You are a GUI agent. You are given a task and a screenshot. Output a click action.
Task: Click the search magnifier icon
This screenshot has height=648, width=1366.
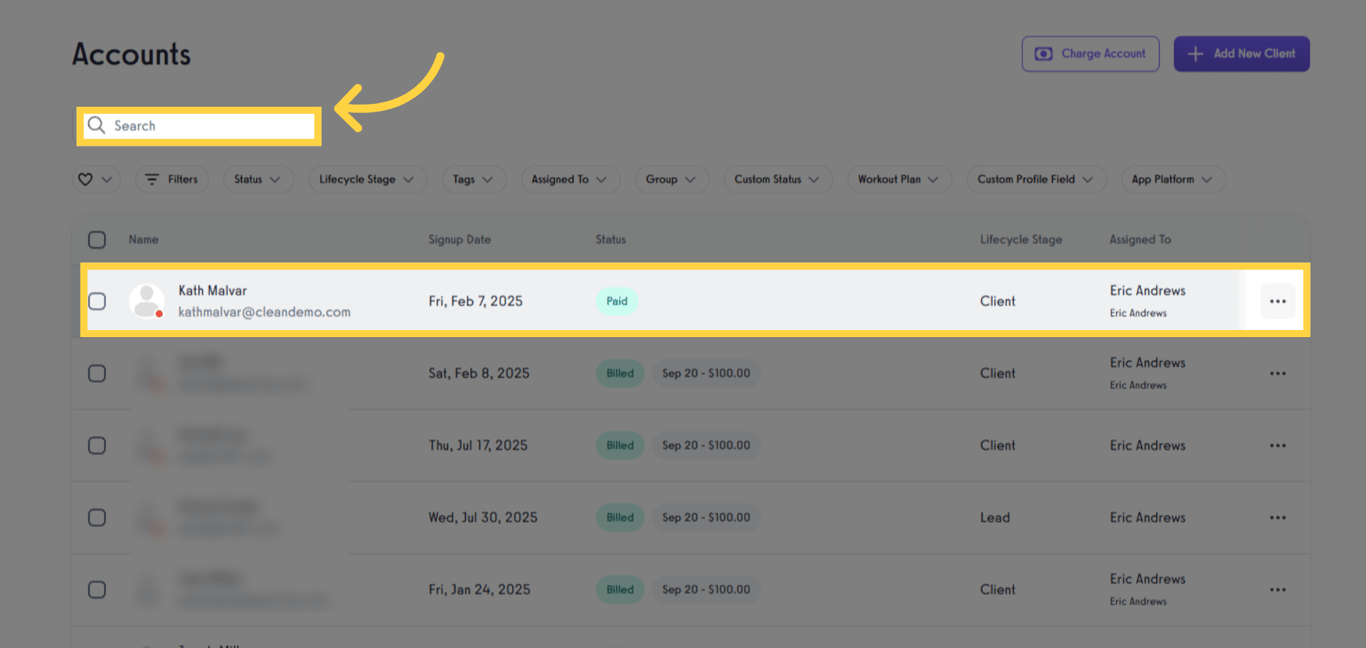[97, 125]
